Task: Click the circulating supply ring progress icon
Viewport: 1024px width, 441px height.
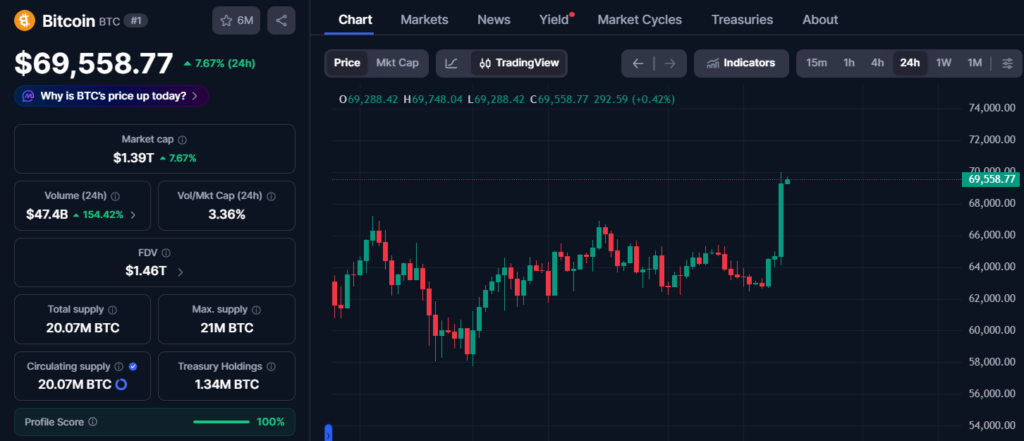Action: click(121, 384)
